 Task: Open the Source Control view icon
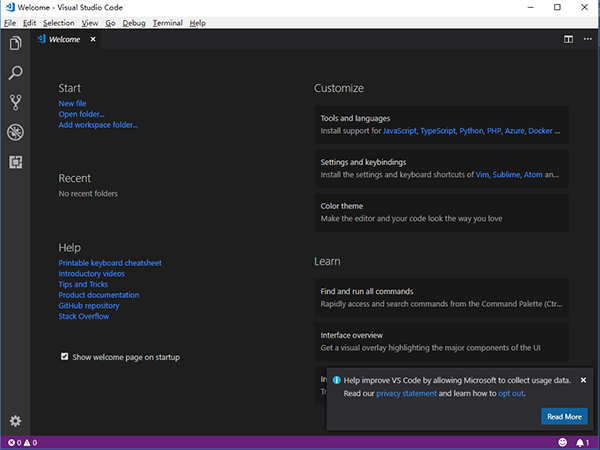(x=15, y=102)
